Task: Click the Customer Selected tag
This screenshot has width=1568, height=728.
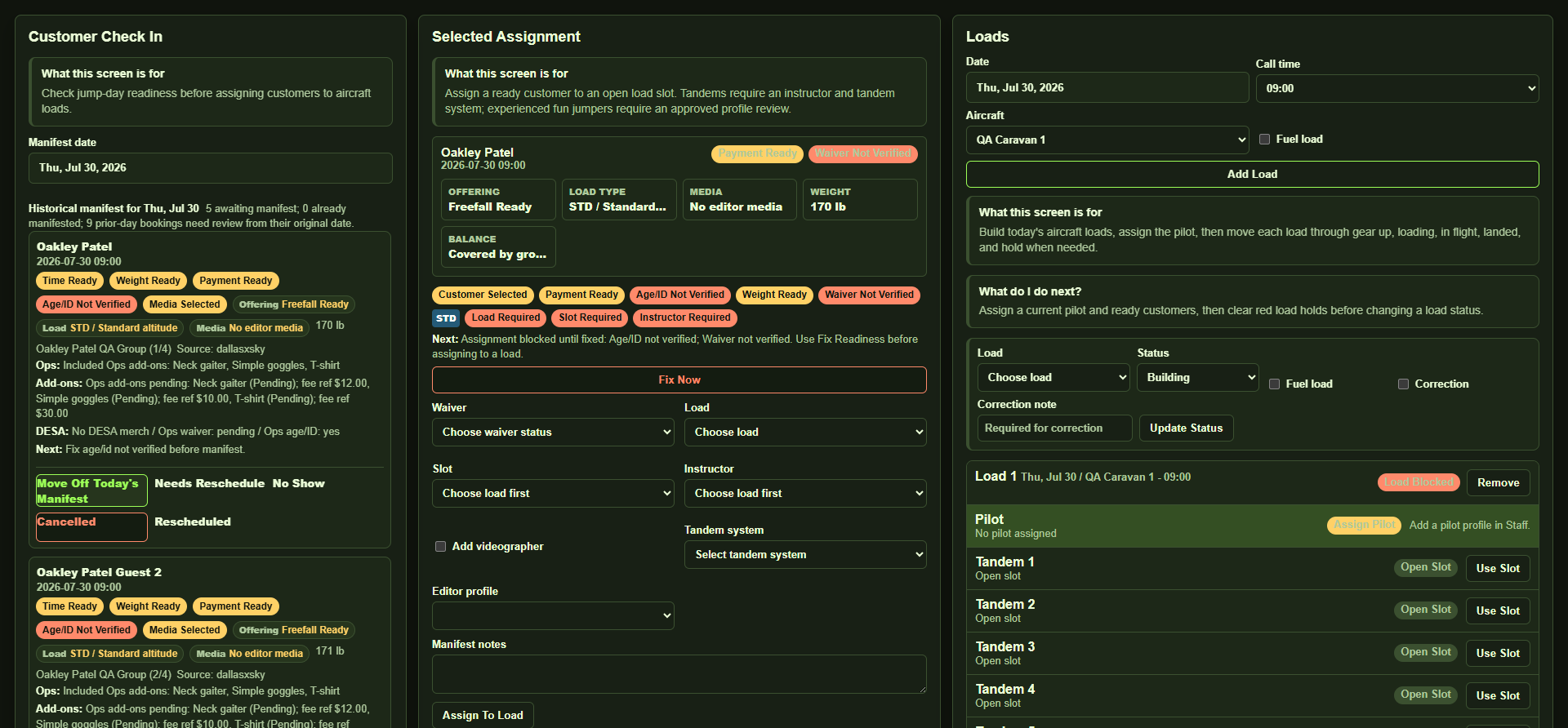Action: pyautogui.click(x=483, y=295)
